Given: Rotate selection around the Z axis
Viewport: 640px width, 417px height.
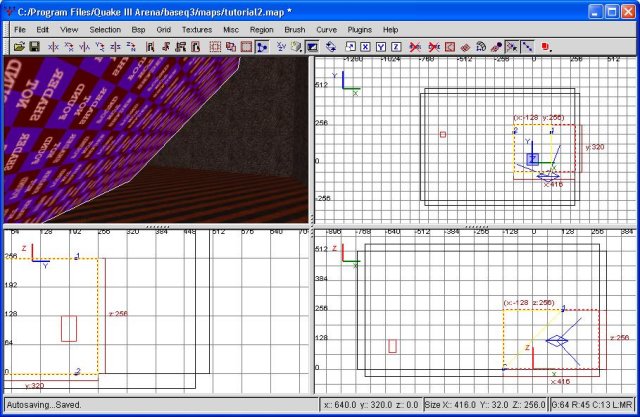Looking at the screenshot, I should pos(131,47).
